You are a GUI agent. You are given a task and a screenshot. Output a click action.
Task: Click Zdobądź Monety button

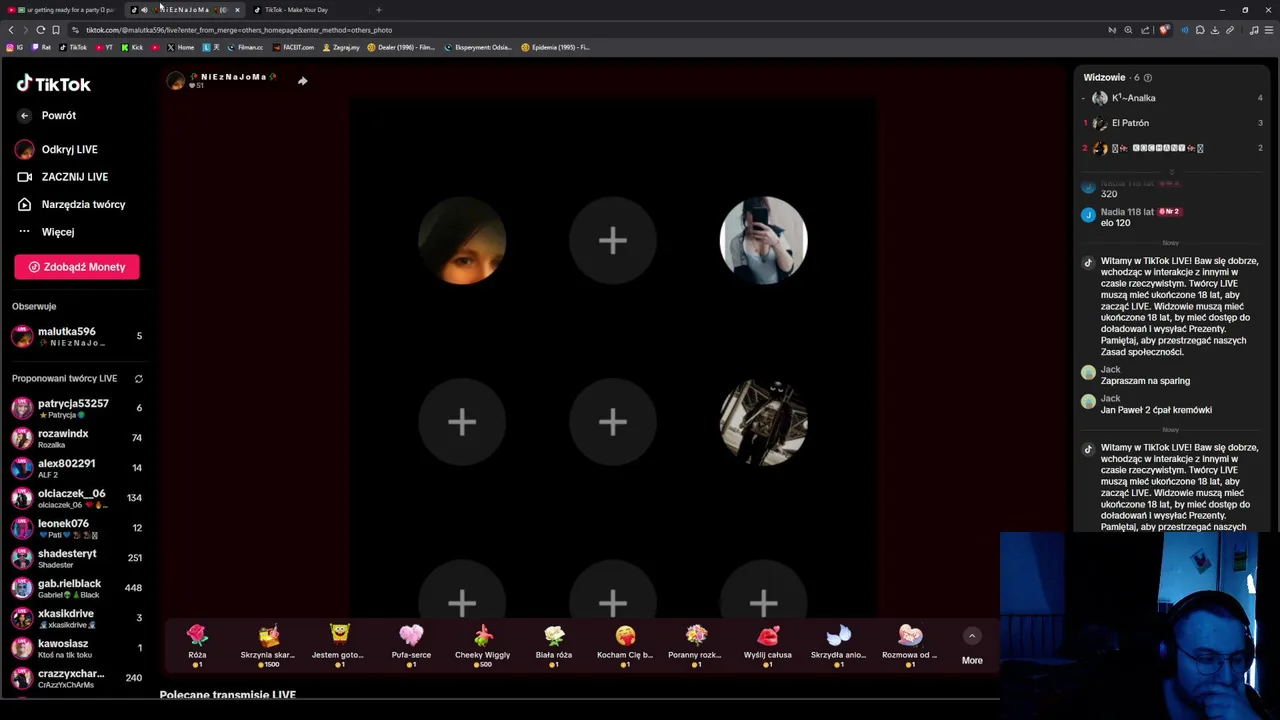(x=77, y=267)
